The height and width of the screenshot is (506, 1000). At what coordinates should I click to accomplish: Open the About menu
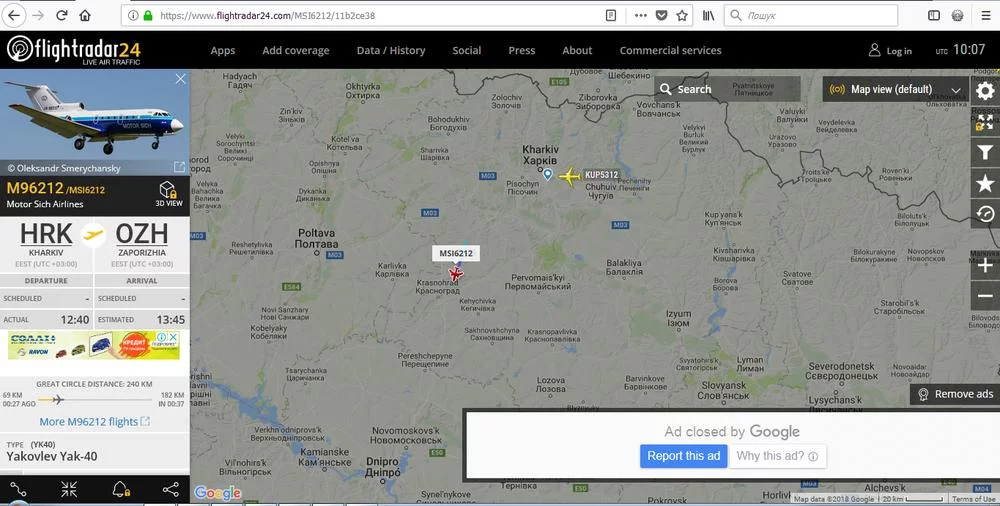coord(577,50)
